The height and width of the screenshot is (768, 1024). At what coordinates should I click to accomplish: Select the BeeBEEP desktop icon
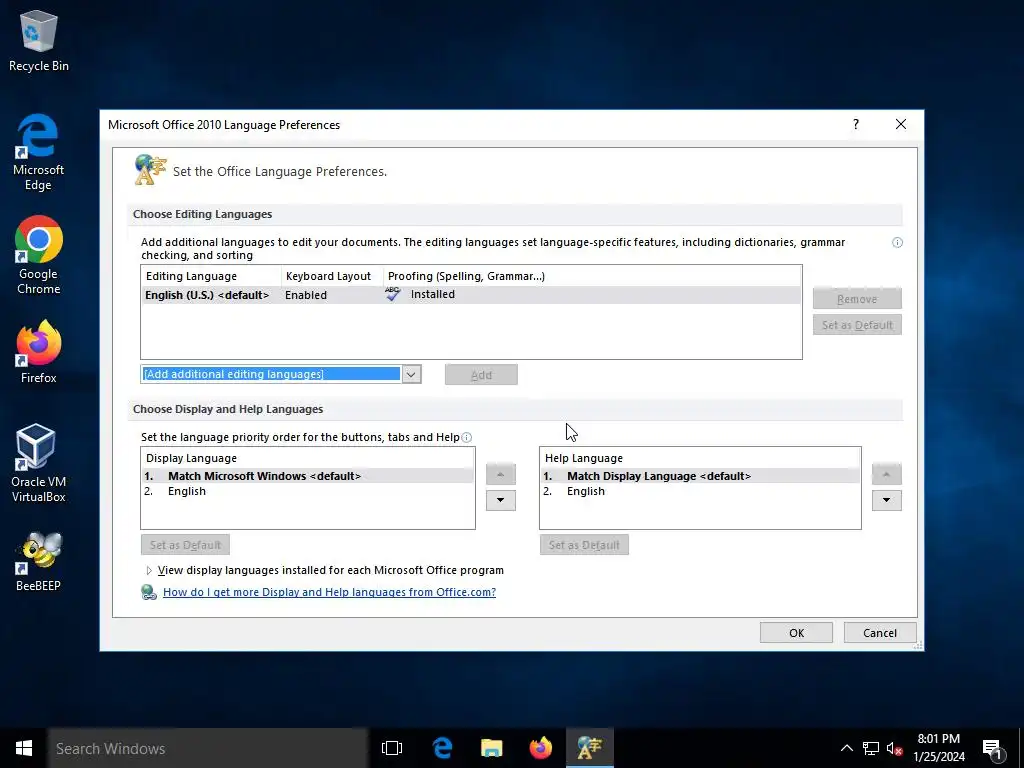(39, 561)
